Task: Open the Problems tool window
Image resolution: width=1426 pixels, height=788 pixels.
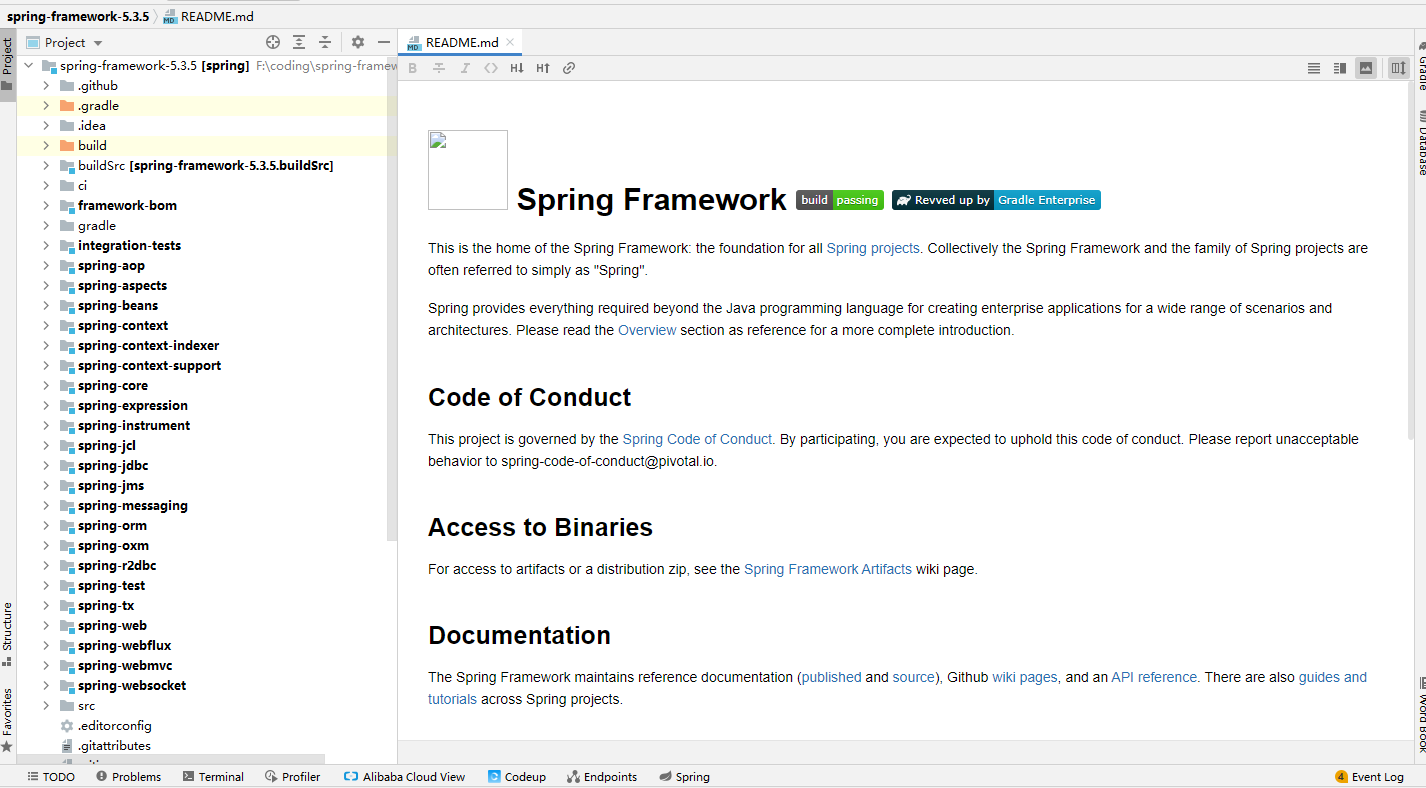Action: pos(128,777)
